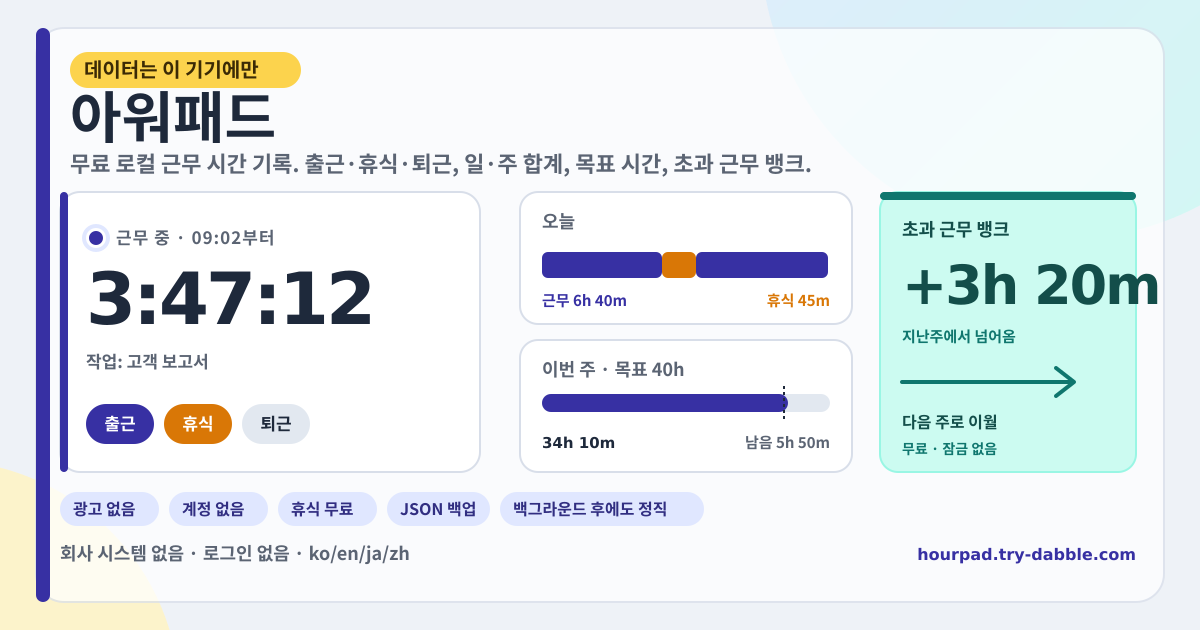Click the 무료 · 잠금 없음 text

point(949,449)
